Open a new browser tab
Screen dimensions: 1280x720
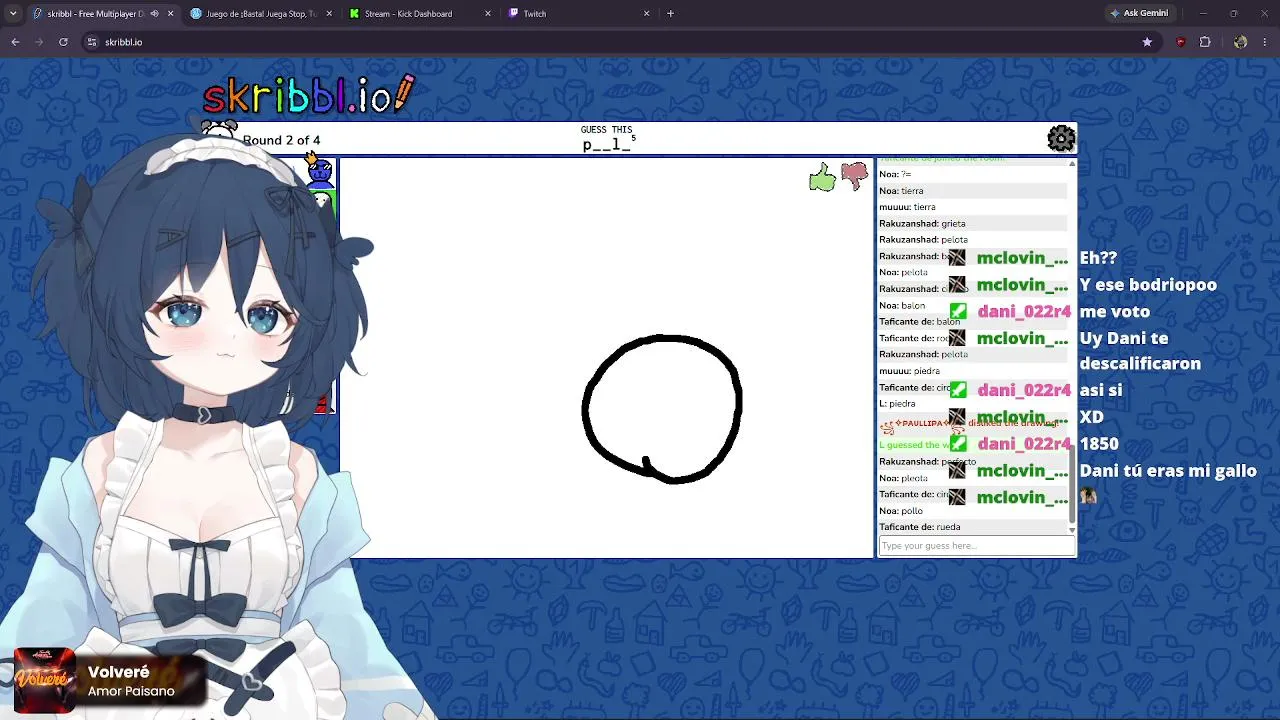coord(670,14)
